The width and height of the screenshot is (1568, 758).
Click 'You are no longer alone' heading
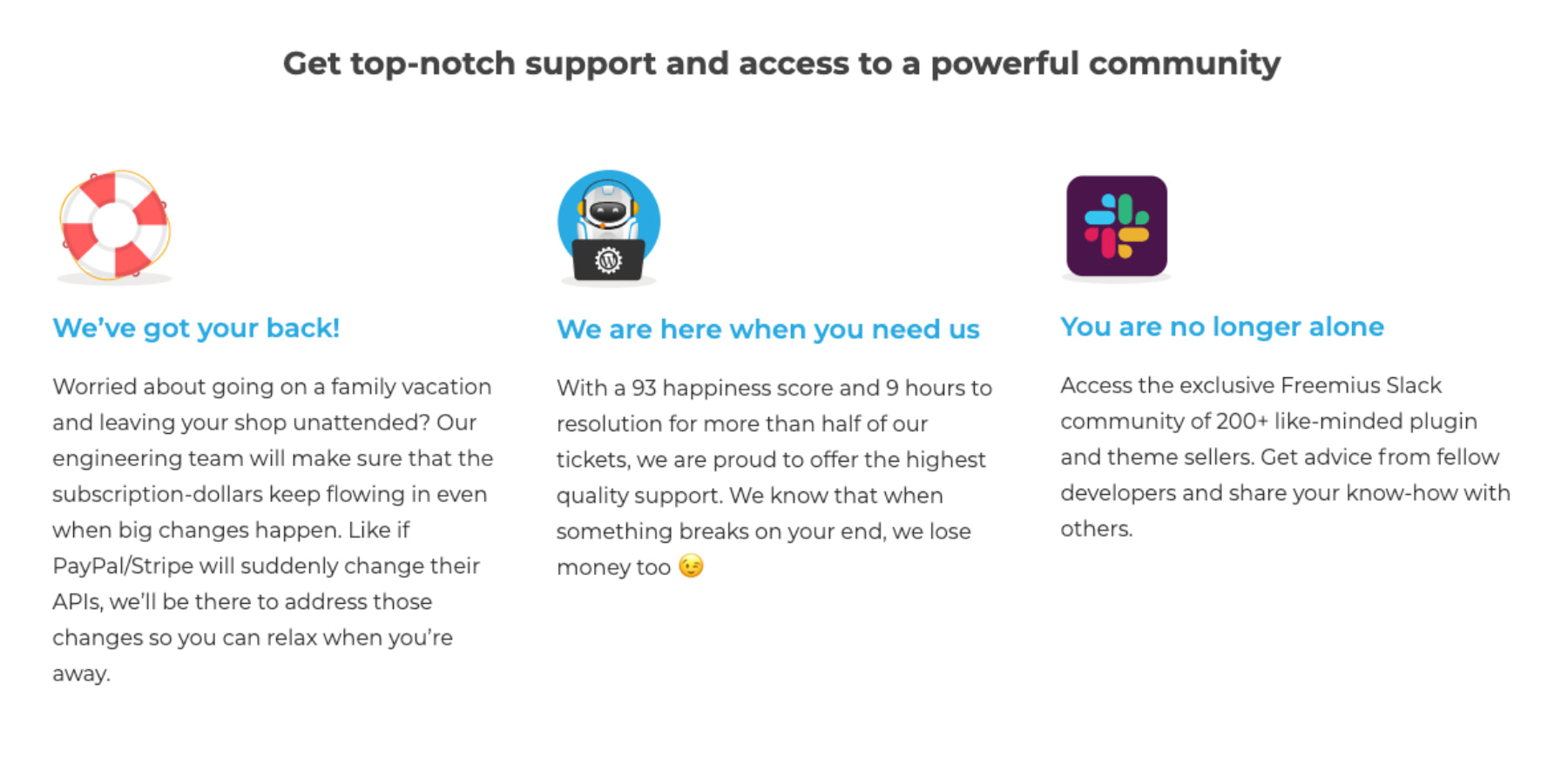(x=1222, y=327)
